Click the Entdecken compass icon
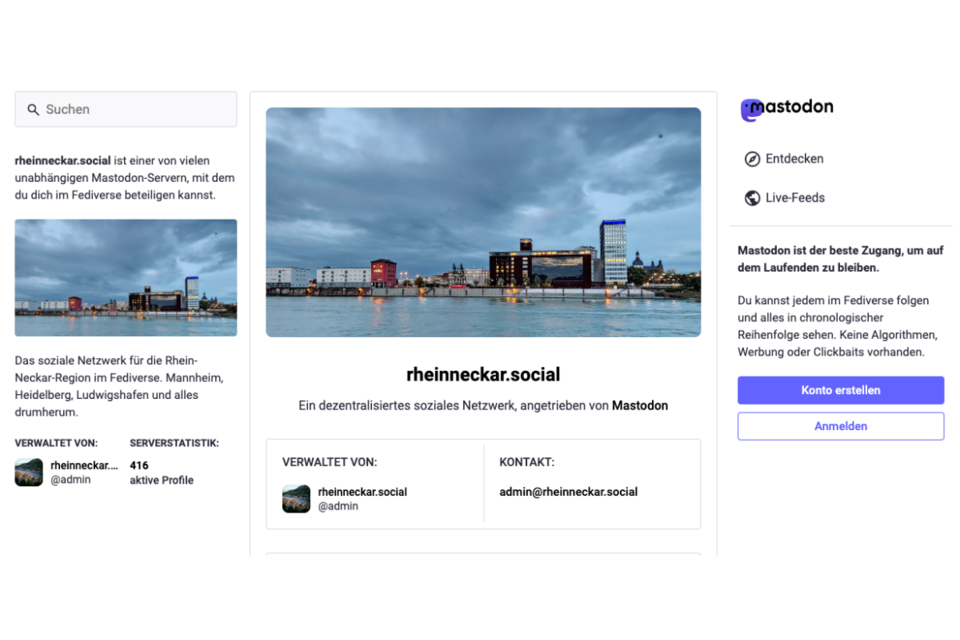 pos(752,159)
